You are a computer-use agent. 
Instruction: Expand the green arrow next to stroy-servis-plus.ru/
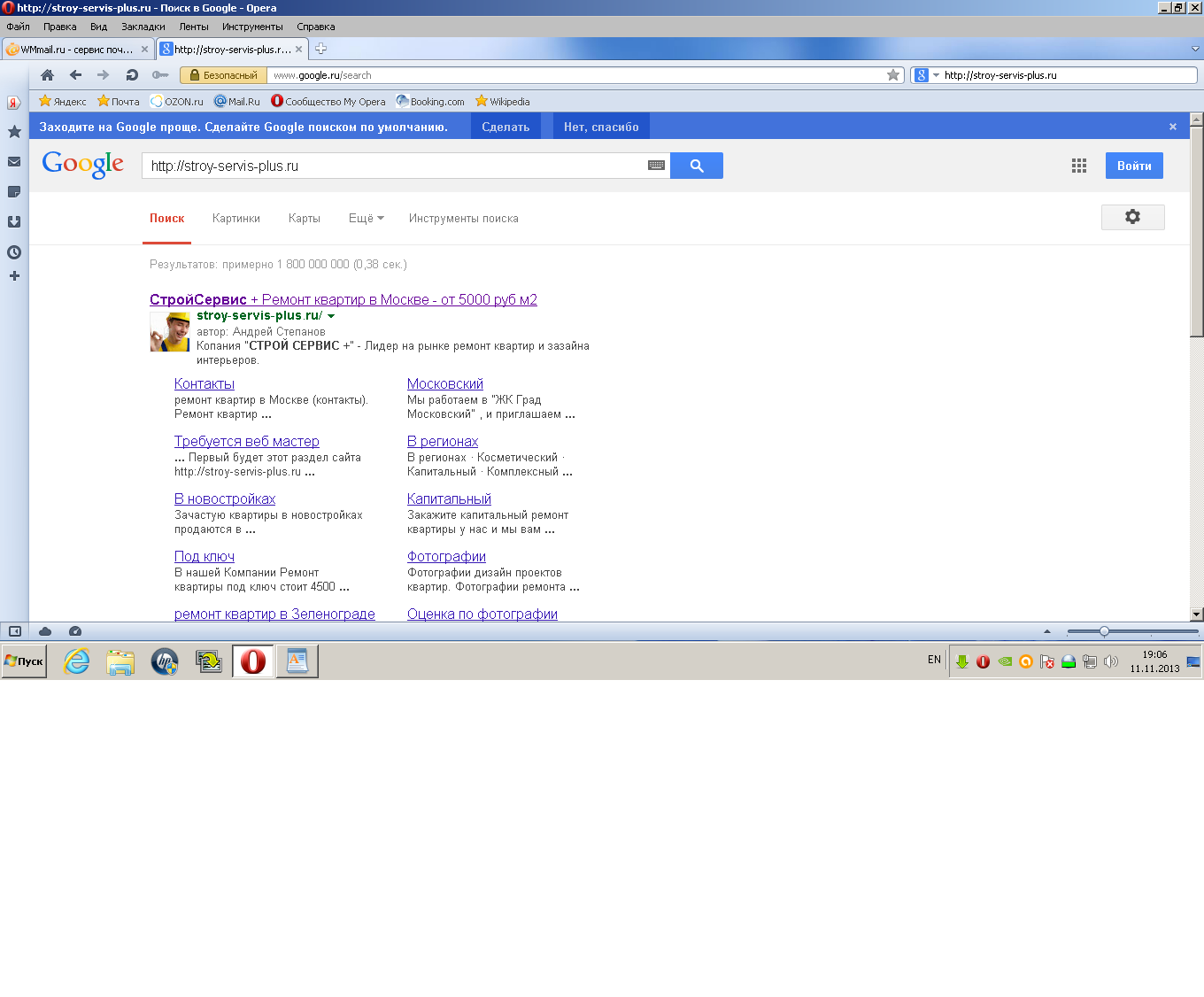click(331, 316)
